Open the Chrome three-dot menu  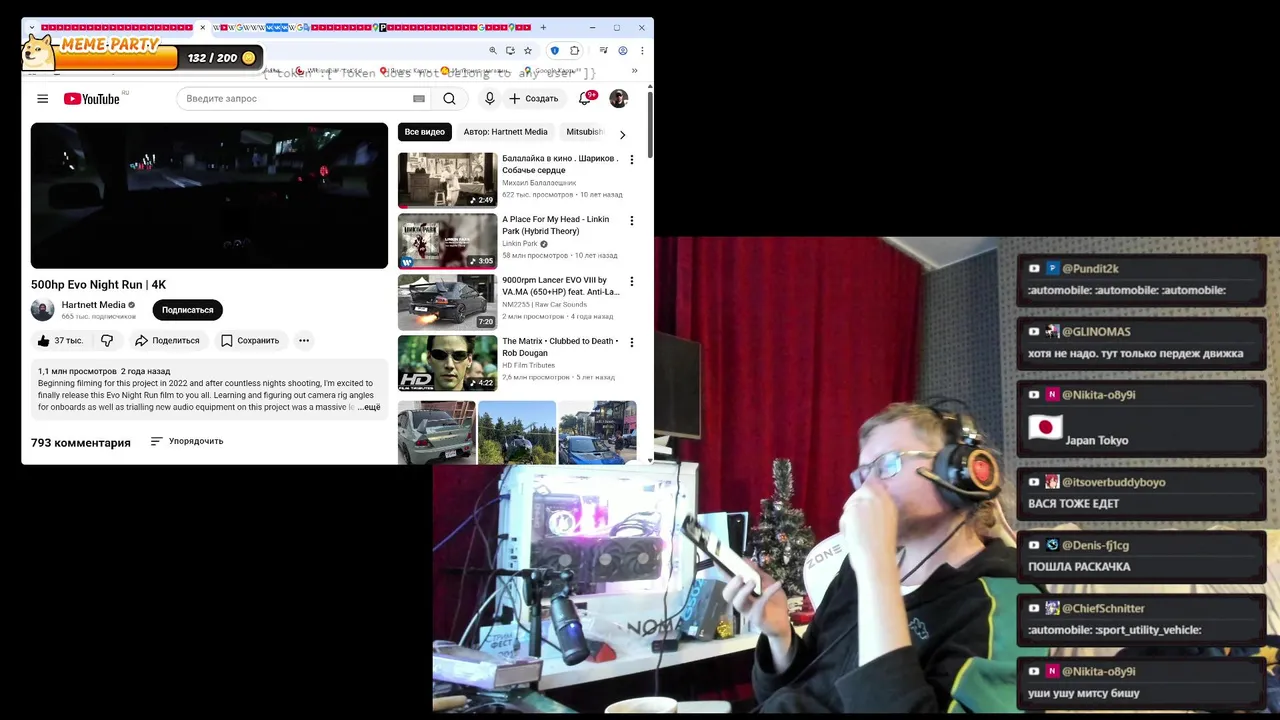(642, 51)
